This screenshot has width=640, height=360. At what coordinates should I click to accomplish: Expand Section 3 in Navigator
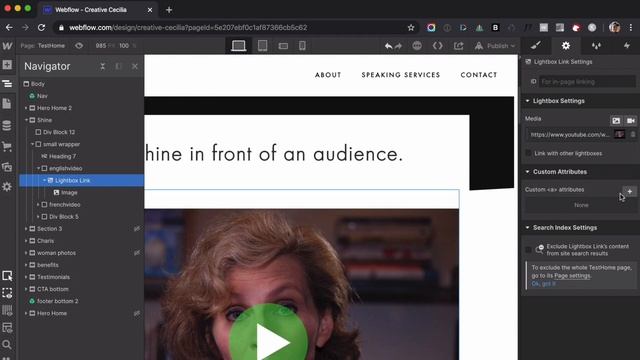pyautogui.click(x=26, y=229)
